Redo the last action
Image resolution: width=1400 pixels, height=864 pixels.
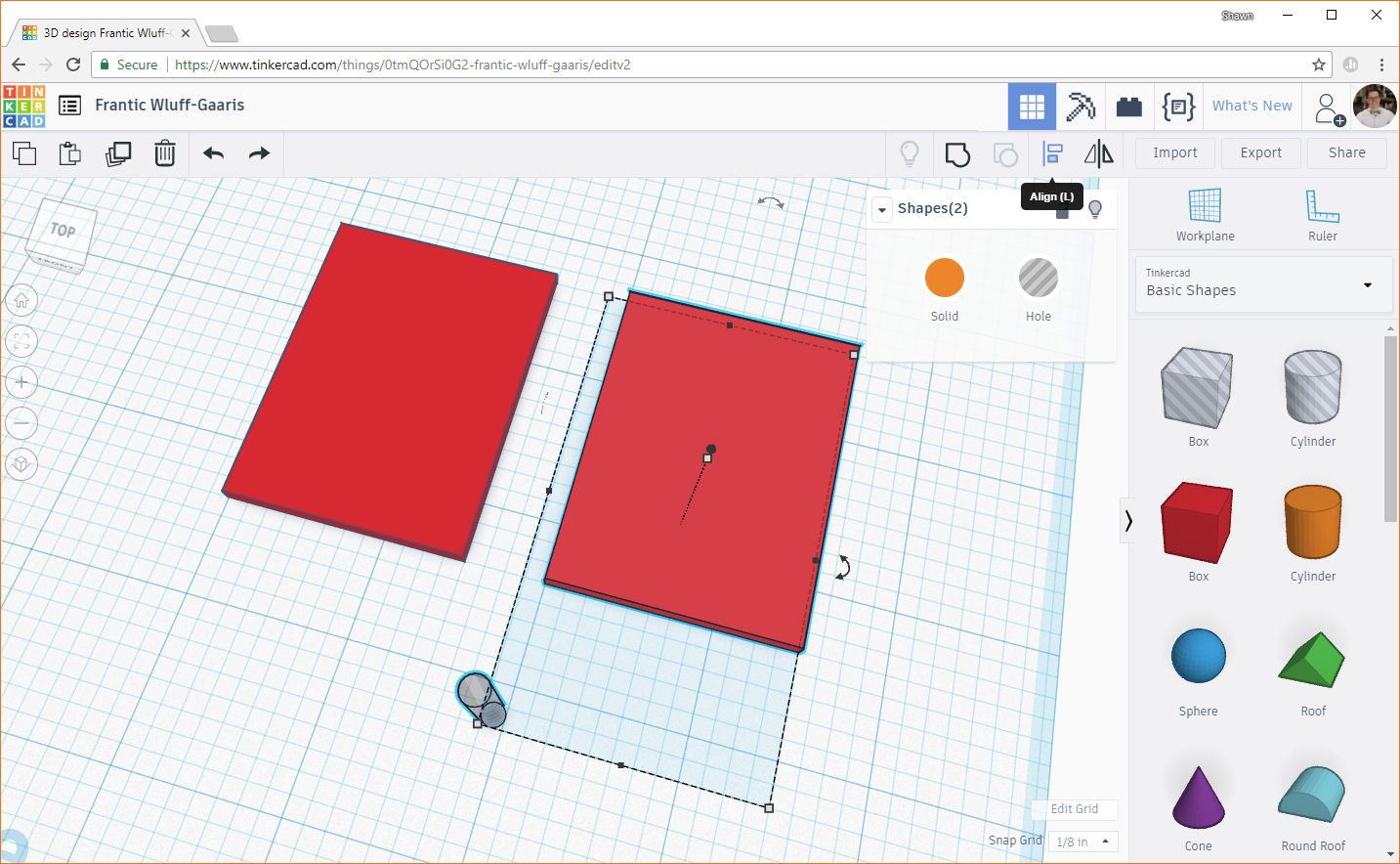pyautogui.click(x=259, y=153)
